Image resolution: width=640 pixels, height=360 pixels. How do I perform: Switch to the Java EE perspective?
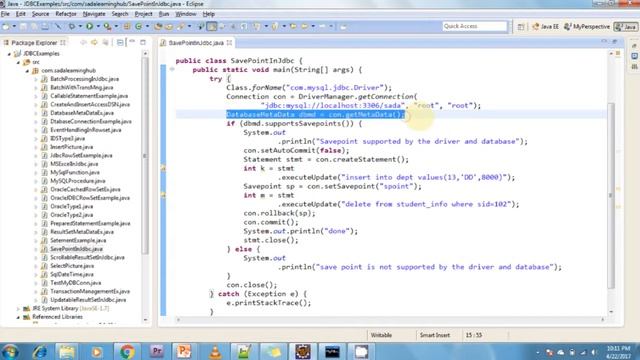pyautogui.click(x=545, y=27)
